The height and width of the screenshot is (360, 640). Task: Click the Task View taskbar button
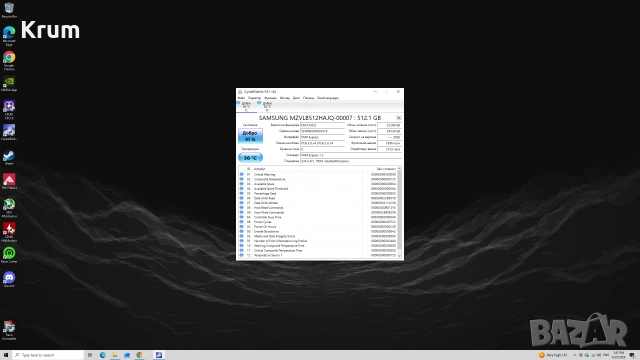tap(90, 355)
